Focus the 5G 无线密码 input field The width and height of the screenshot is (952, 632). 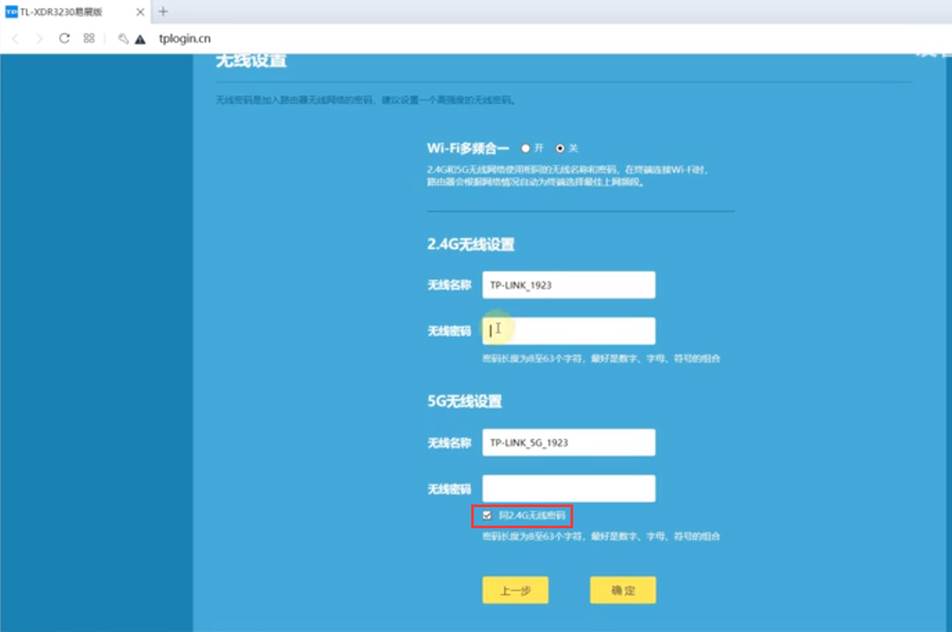tap(568, 488)
